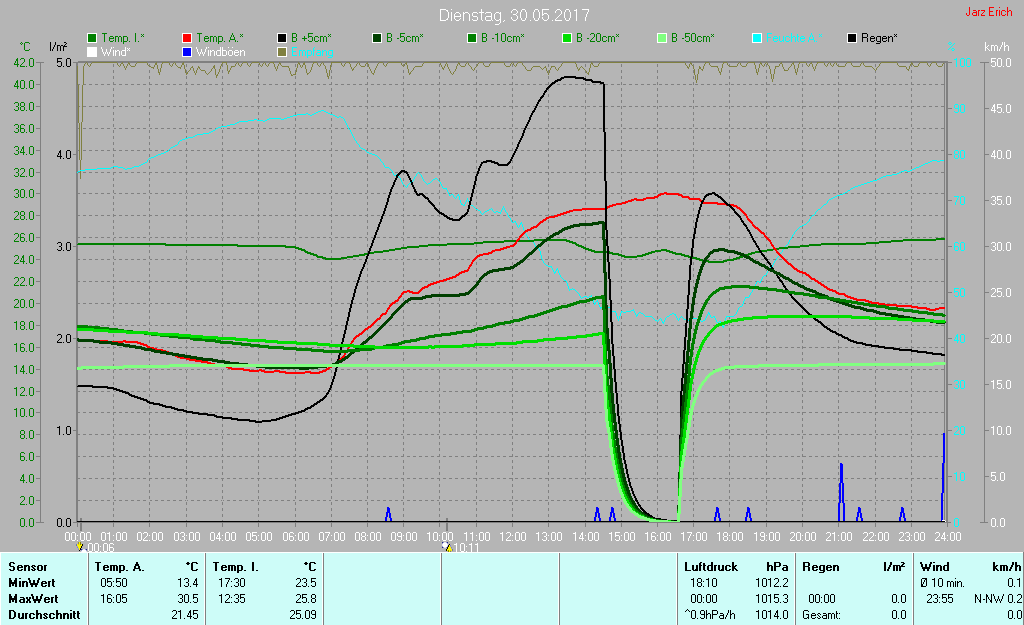Click the Temp. A. maximum value 30.5

187,599
